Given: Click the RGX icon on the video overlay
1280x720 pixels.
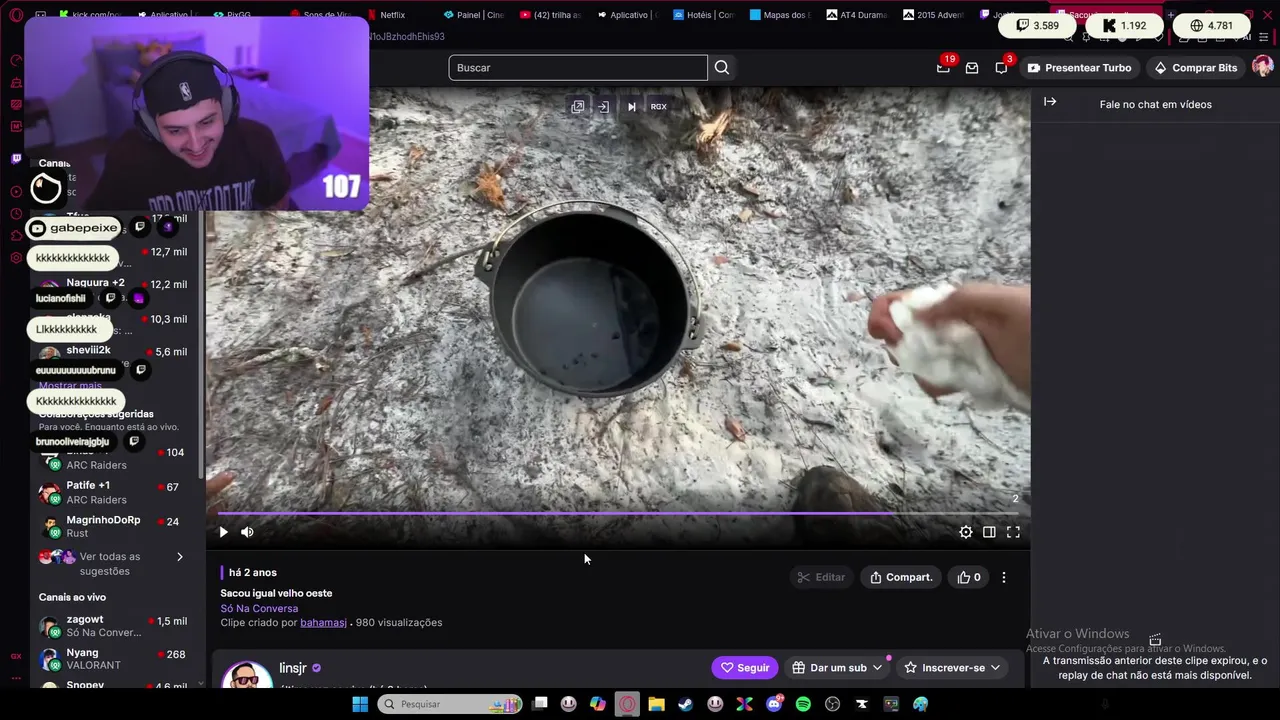Looking at the screenshot, I should click(x=658, y=106).
